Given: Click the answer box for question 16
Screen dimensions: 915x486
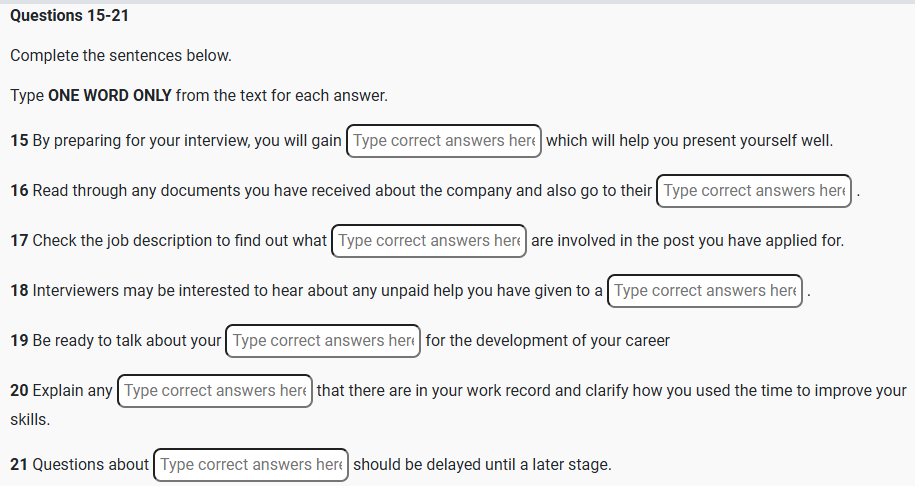Looking at the screenshot, I should [754, 191].
